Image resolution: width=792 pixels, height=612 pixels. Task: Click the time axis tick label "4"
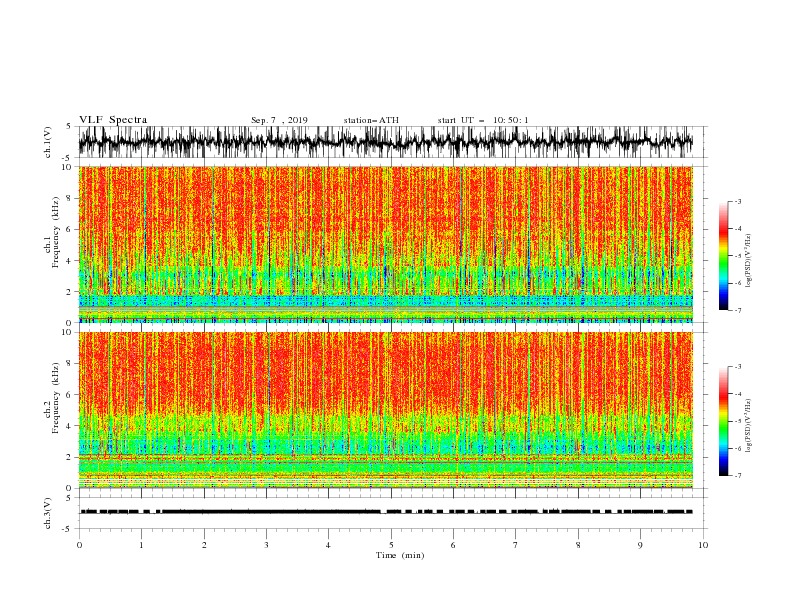328,545
